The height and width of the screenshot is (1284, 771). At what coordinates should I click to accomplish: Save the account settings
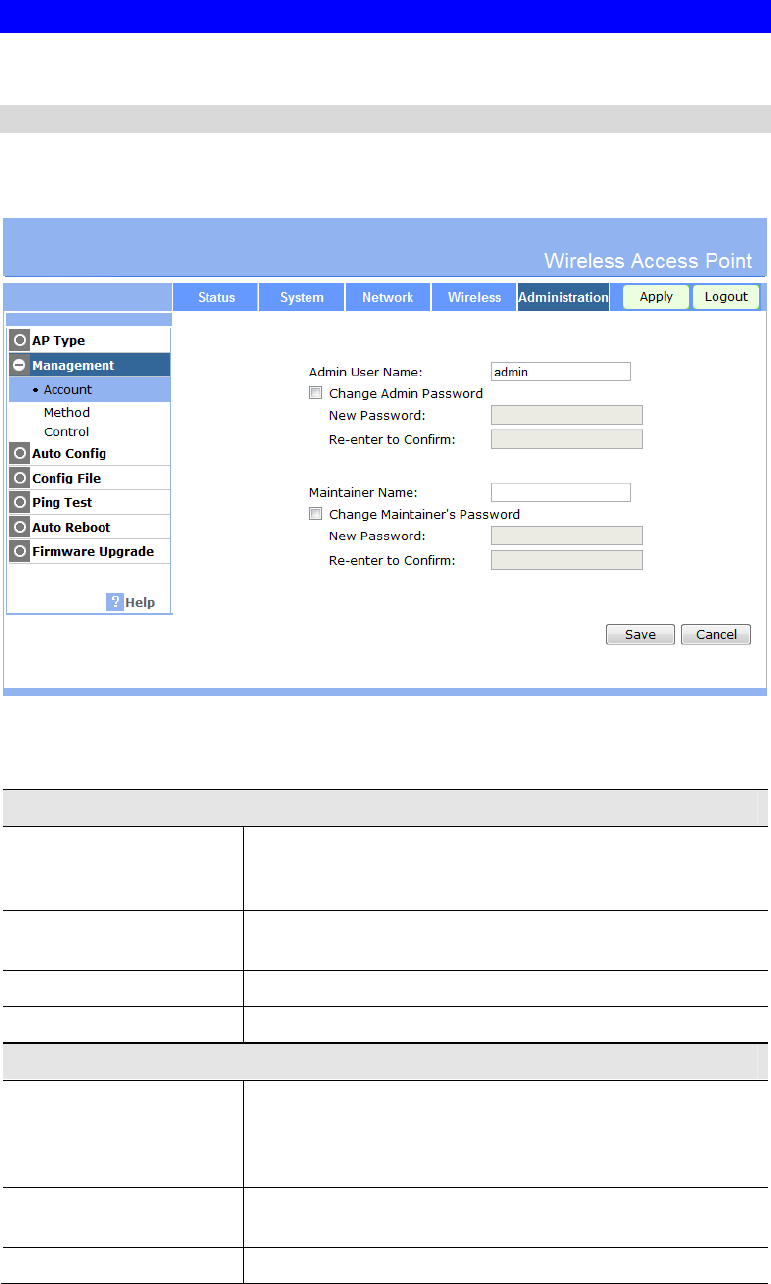pyautogui.click(x=640, y=634)
